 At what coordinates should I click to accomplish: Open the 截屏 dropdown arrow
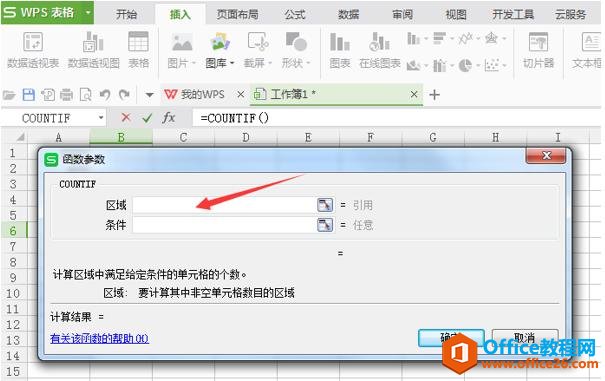point(270,63)
